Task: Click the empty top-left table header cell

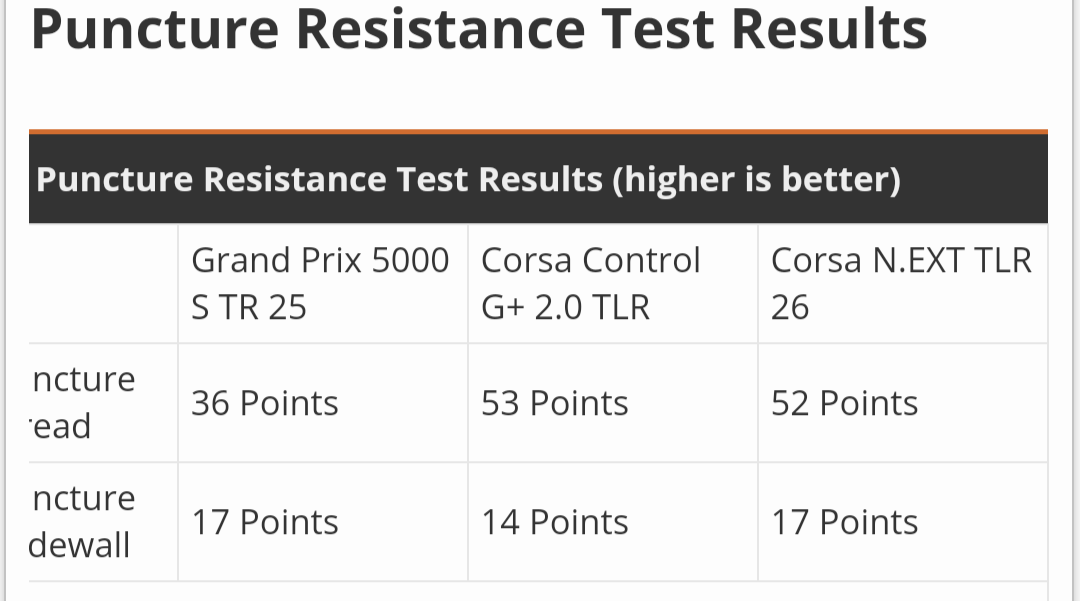Action: click(103, 283)
